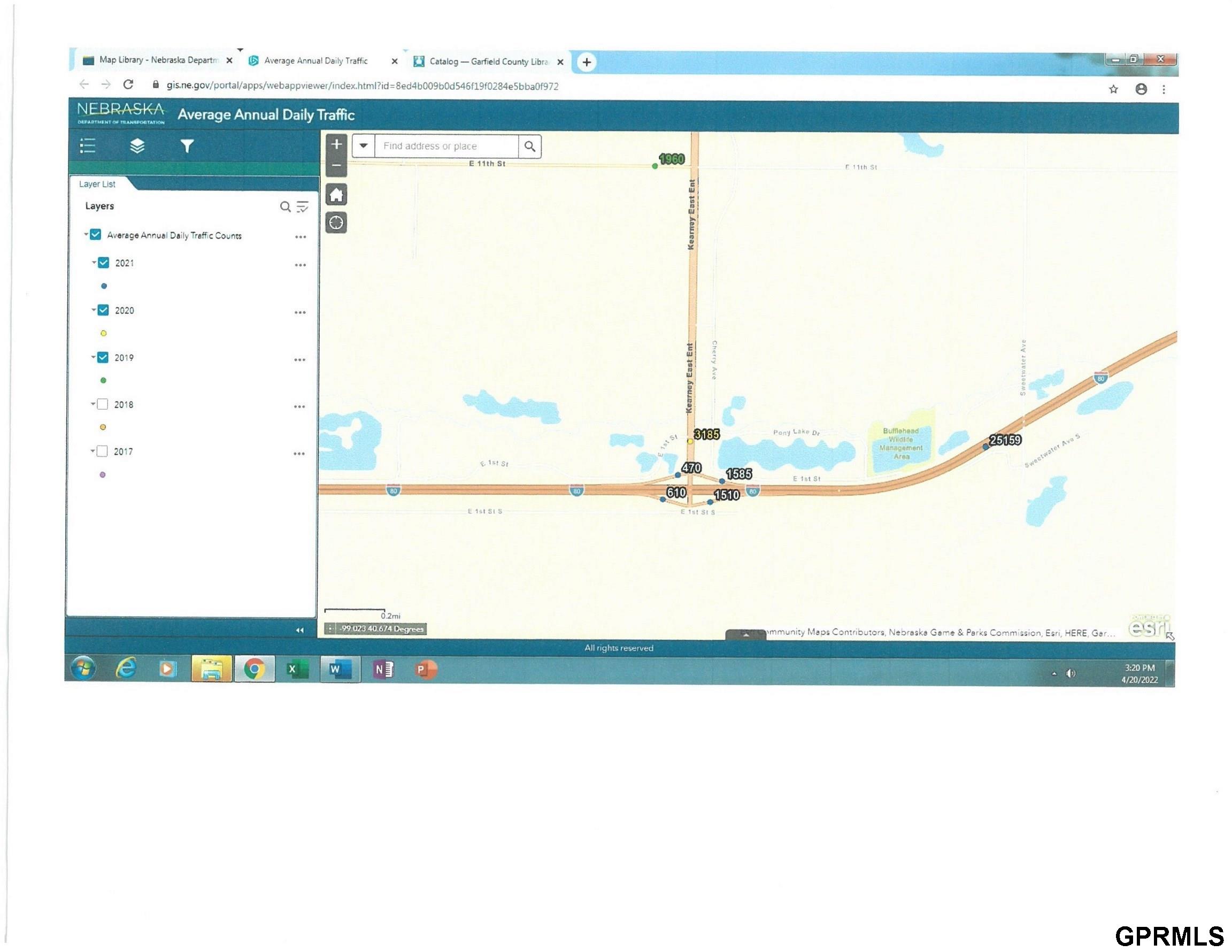Switch to Catalog Garfield County tab
The height and width of the screenshot is (952, 1232).
[485, 62]
